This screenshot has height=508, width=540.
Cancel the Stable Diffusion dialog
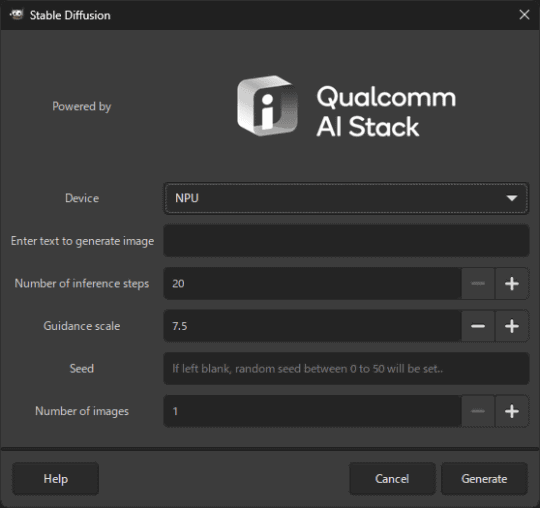392,479
